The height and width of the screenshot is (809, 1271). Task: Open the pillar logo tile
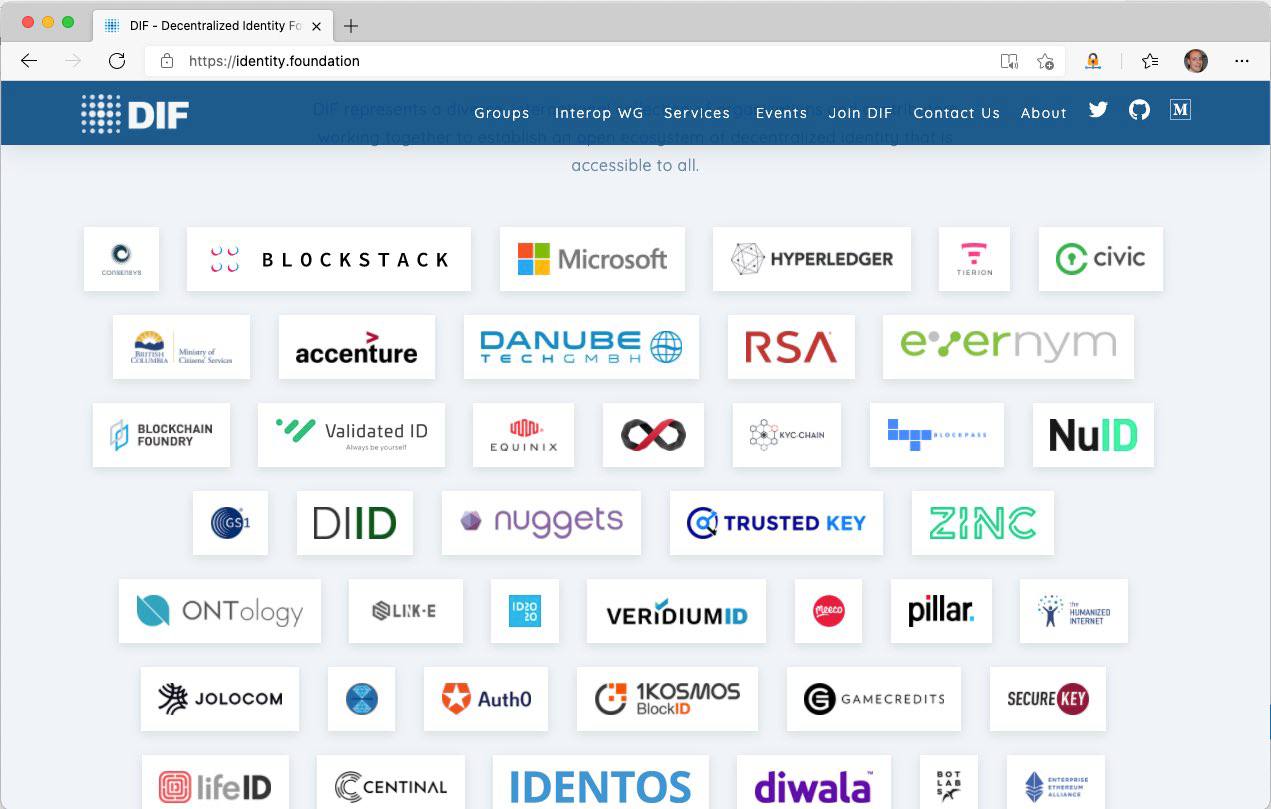click(x=941, y=611)
